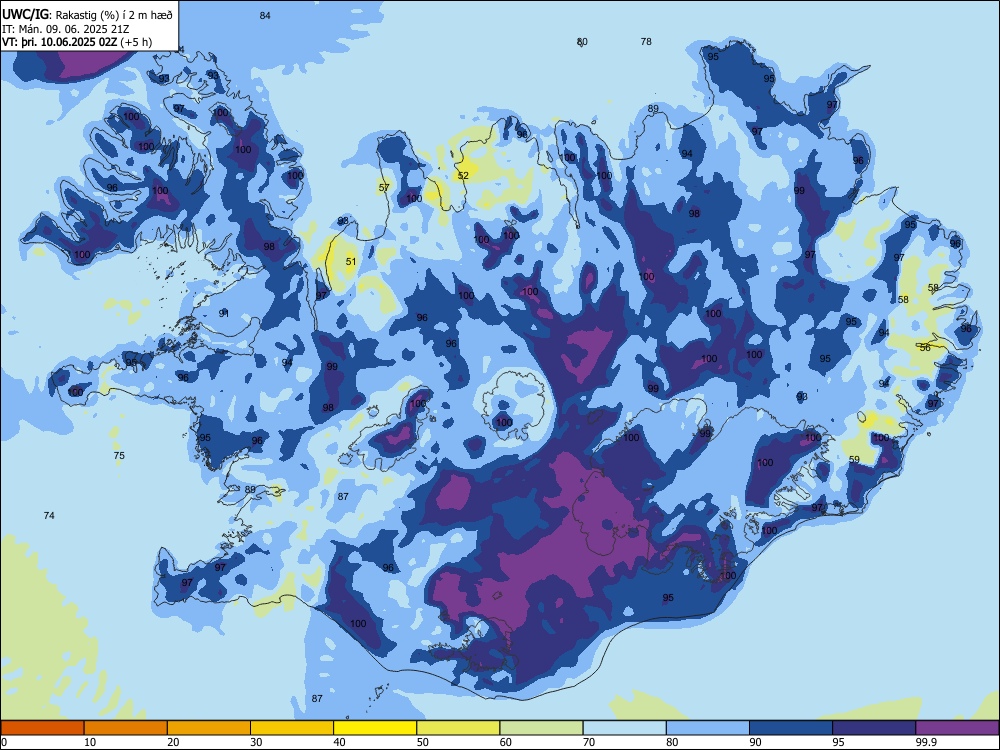Pick the 30–40 golden-yellow legend block
1000x750 pixels.
292,728
